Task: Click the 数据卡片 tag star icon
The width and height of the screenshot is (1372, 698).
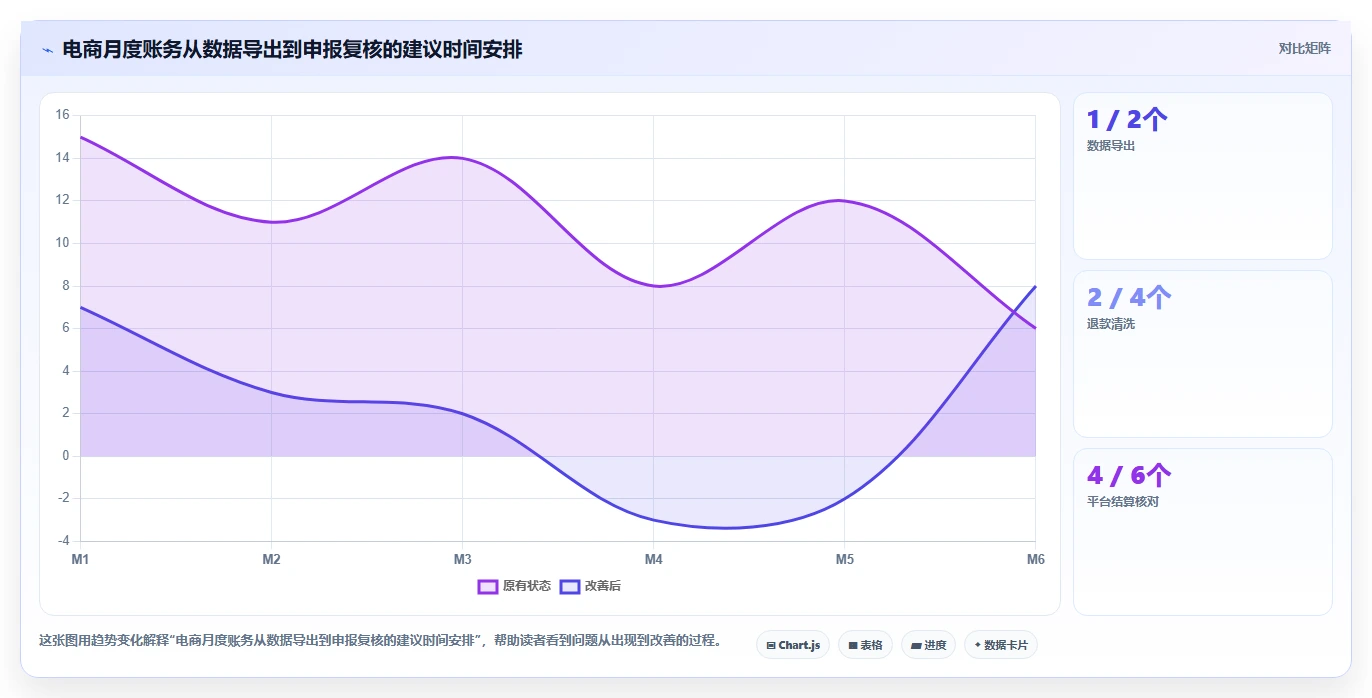Action: [978, 645]
